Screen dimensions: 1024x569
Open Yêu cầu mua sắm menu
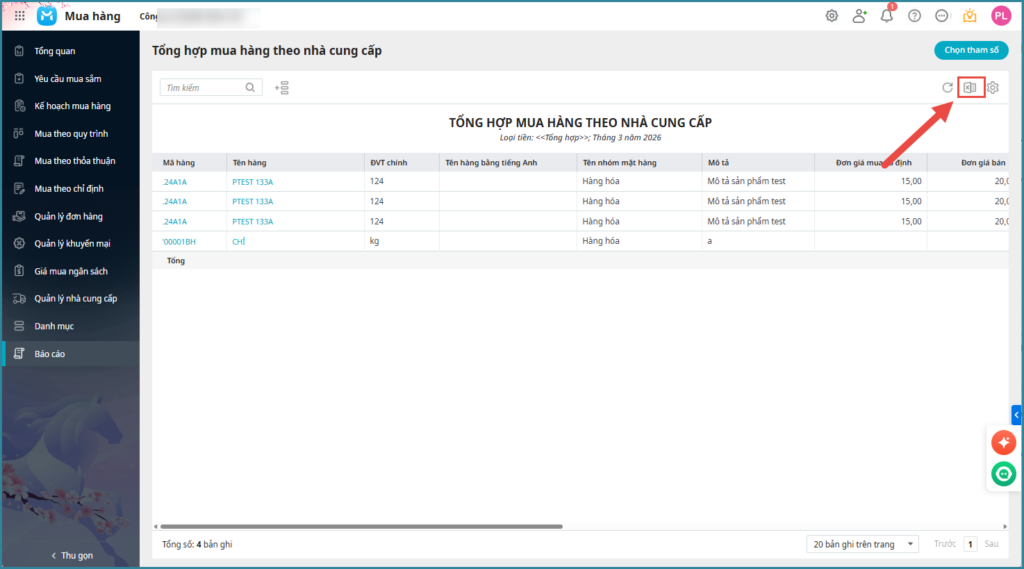point(71,78)
